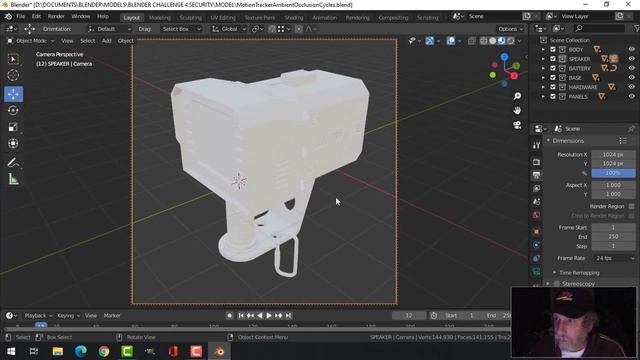The image size is (640, 360).
Task: Click the outliner search magnifier field
Action: click(599, 28)
